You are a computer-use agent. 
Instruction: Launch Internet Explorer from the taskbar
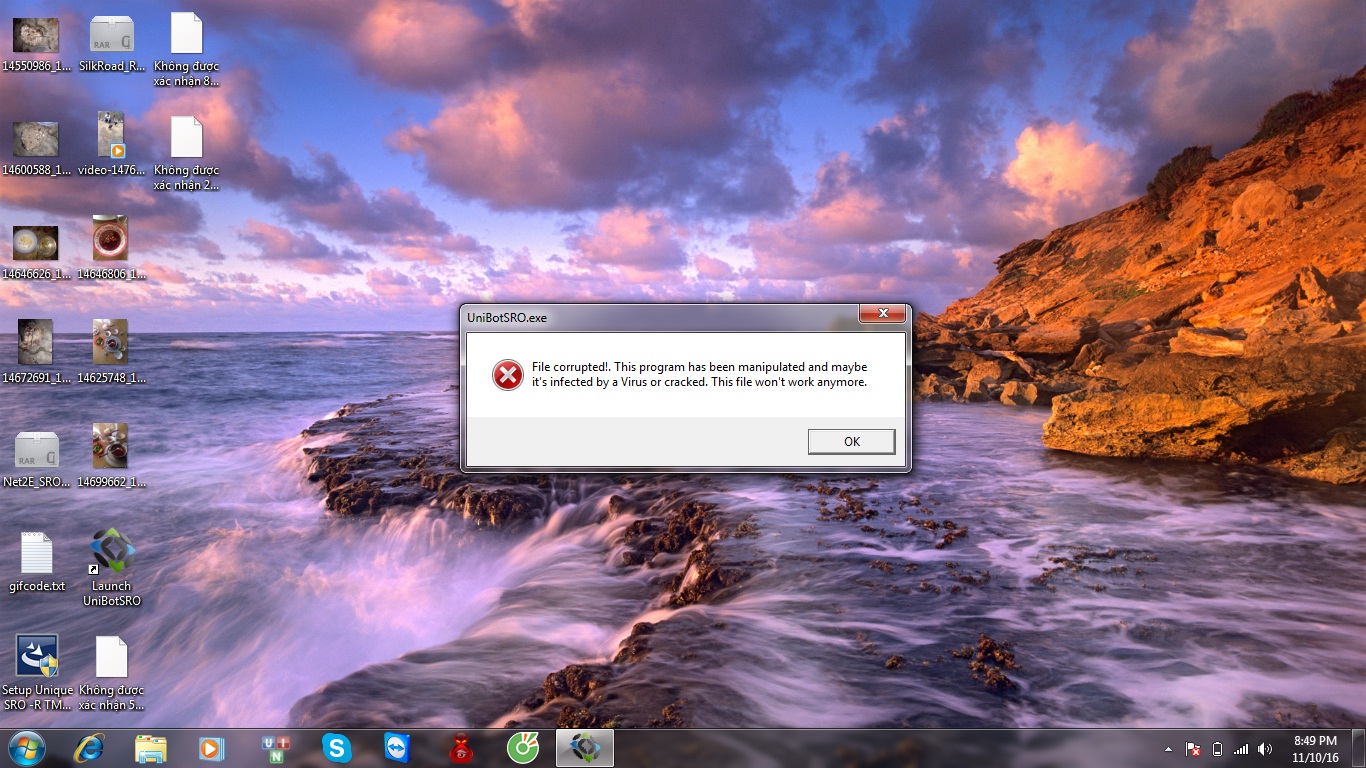click(x=89, y=748)
